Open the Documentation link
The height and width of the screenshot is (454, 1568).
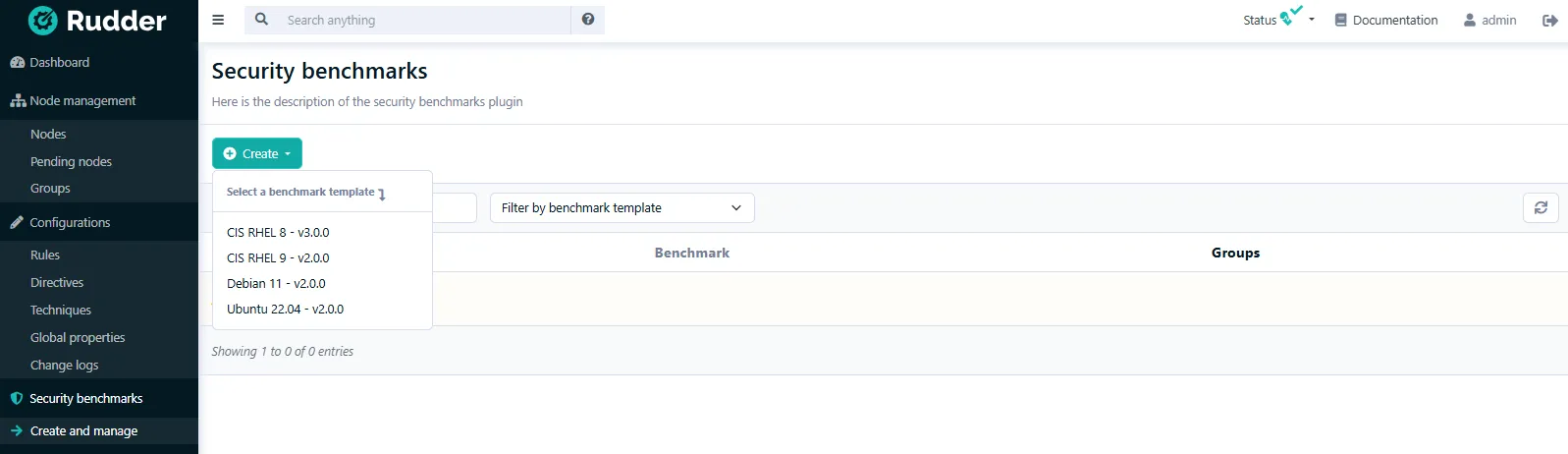click(1385, 21)
